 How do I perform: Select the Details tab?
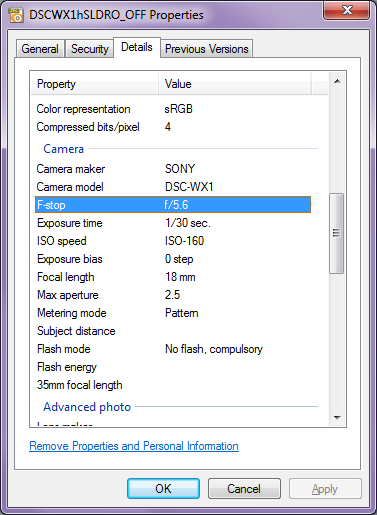137,47
